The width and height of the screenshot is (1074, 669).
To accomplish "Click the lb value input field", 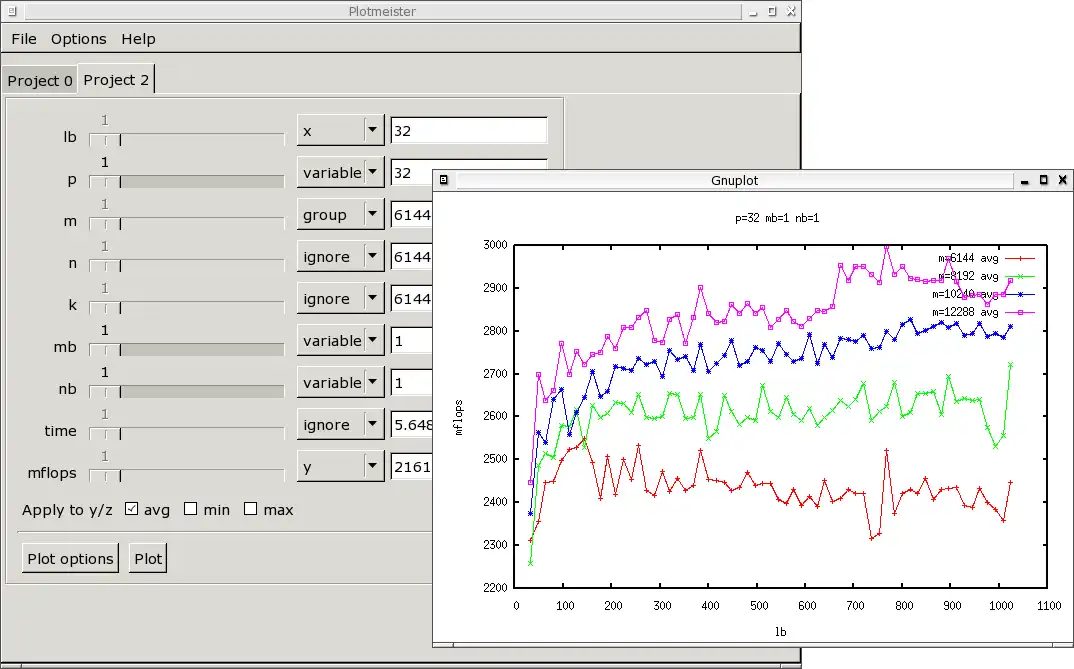I will pyautogui.click(x=469, y=131).
